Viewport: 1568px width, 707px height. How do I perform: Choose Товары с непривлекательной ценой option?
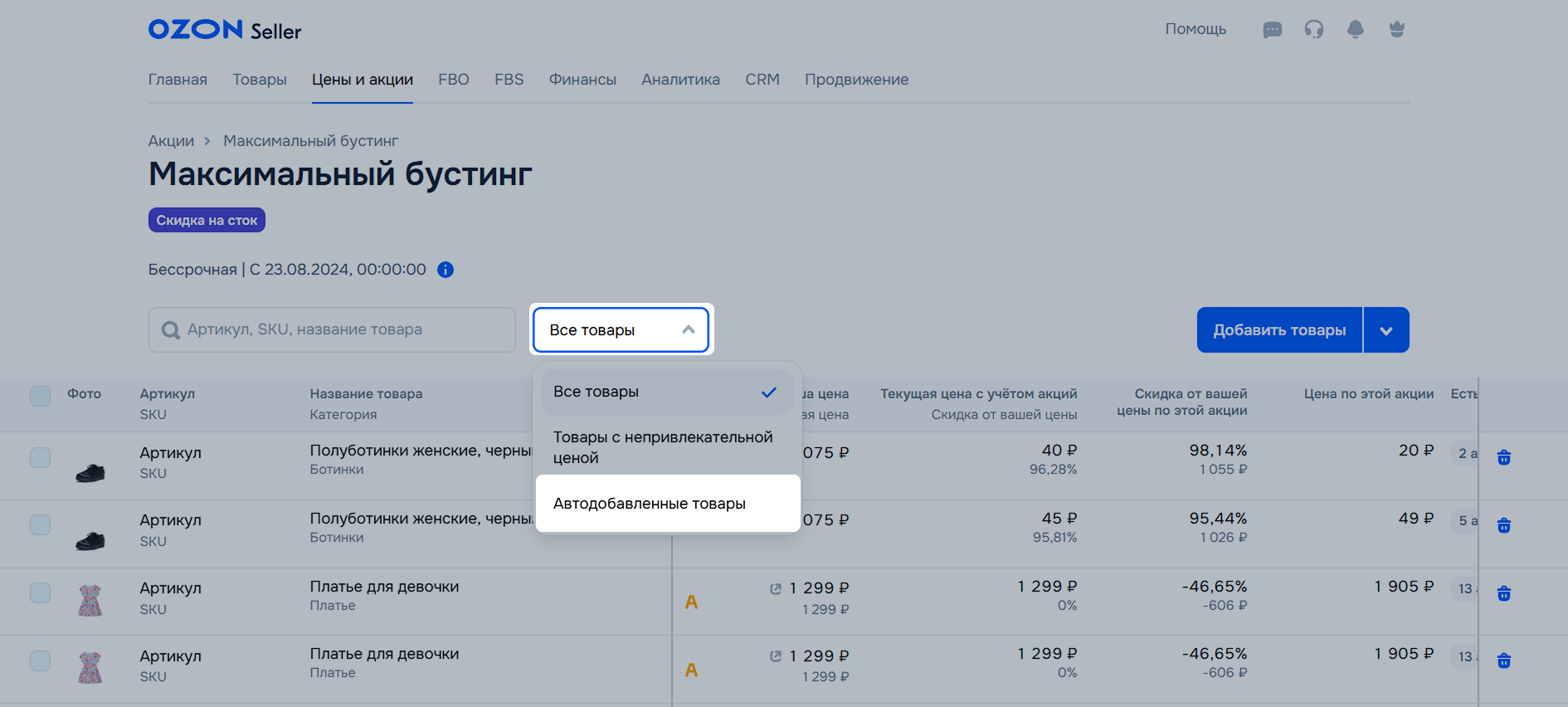point(662,446)
